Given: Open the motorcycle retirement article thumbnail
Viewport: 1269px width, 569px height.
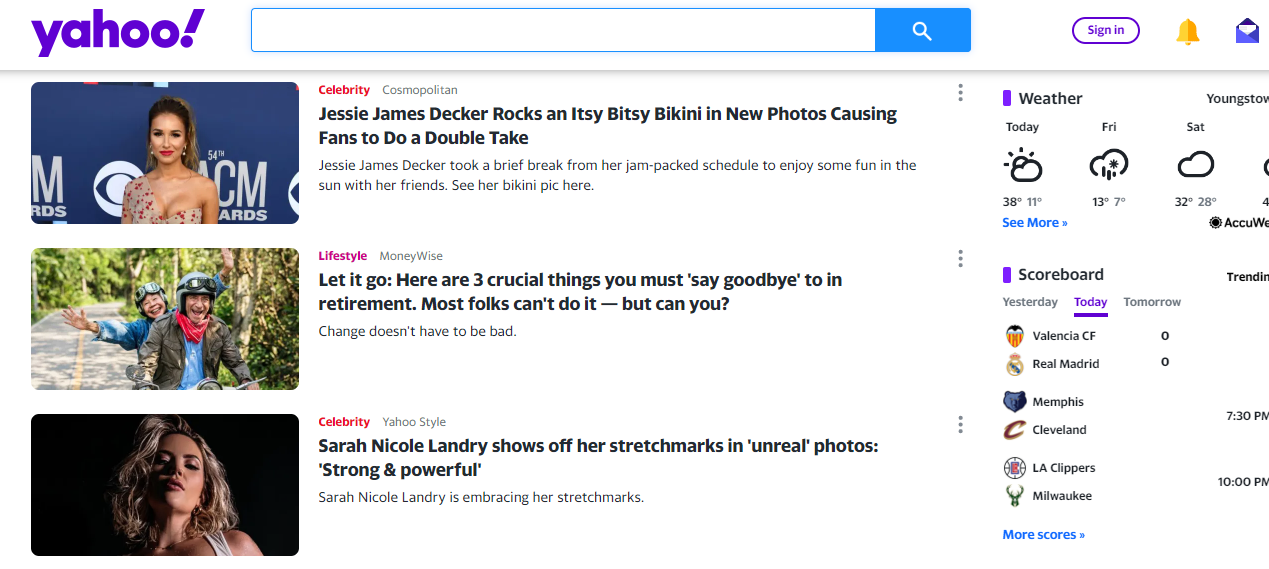Looking at the screenshot, I should pyautogui.click(x=165, y=319).
